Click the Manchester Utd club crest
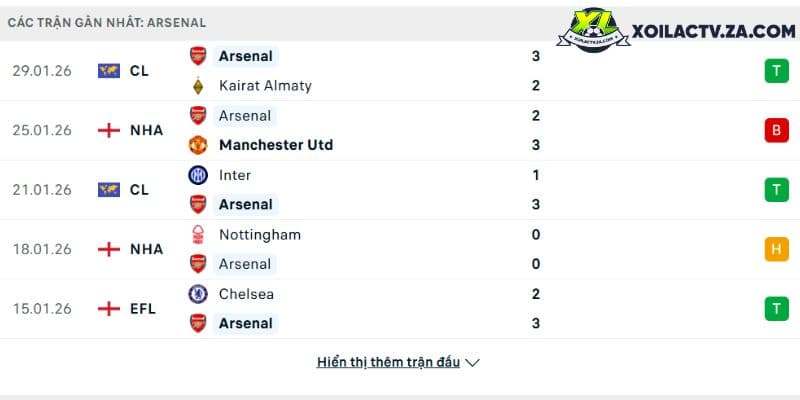 (198, 145)
